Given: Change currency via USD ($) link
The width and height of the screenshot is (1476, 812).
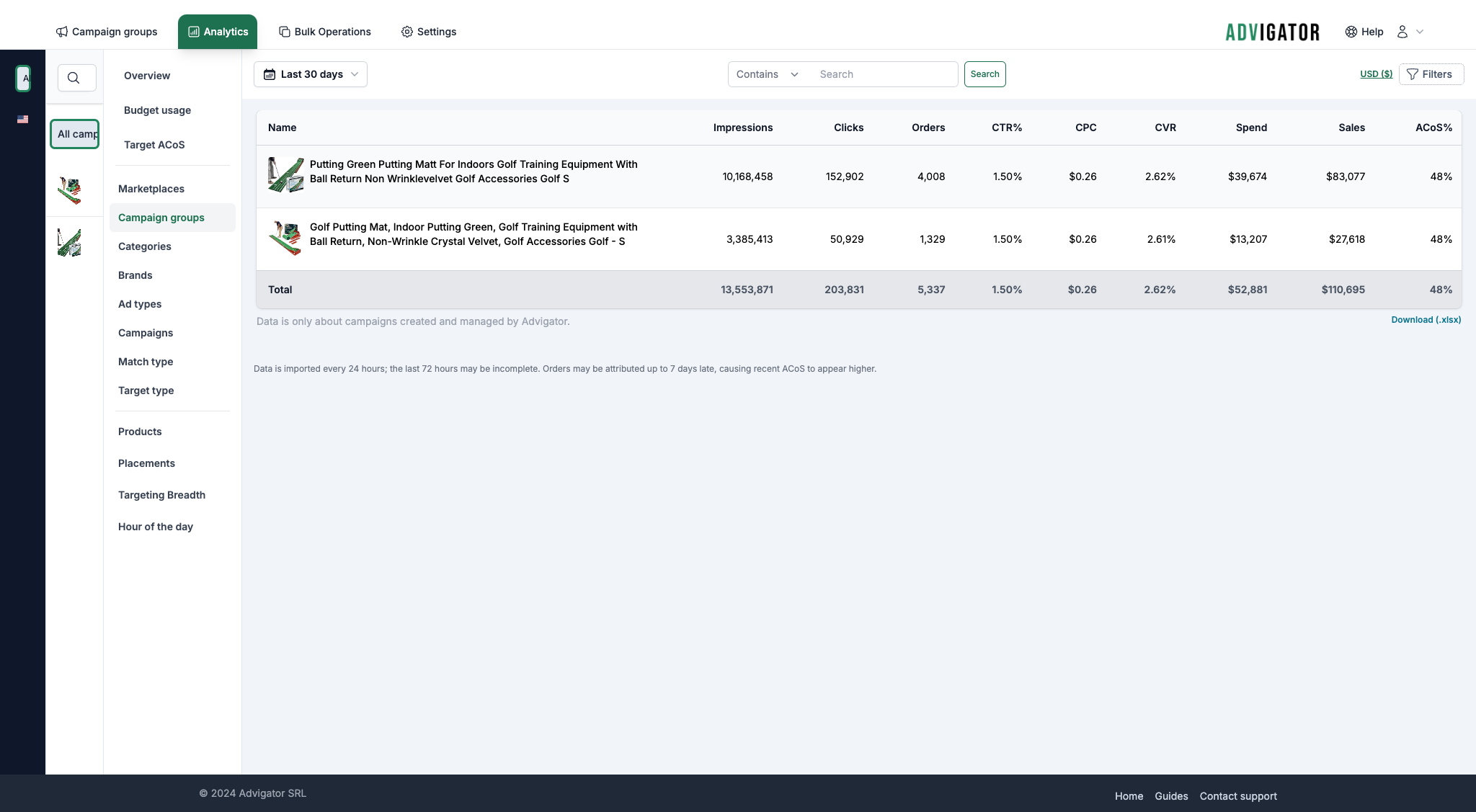Looking at the screenshot, I should (1376, 74).
